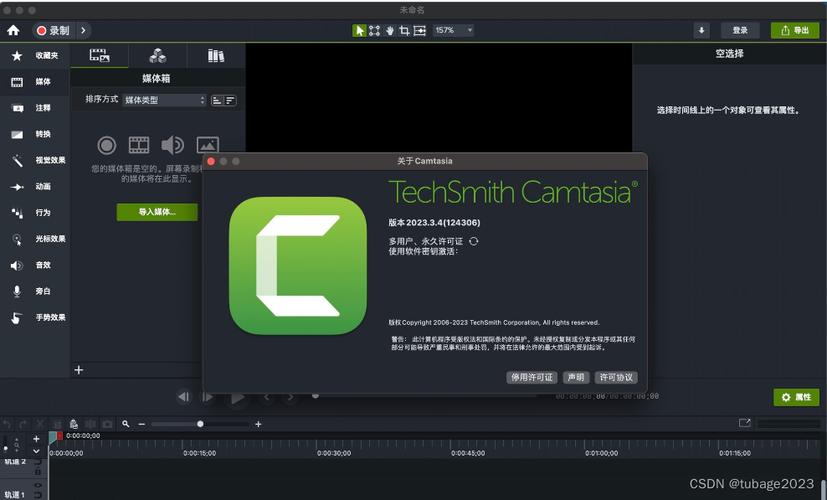Select the bounding-box transform tool
The height and width of the screenshot is (500, 827).
[374, 31]
